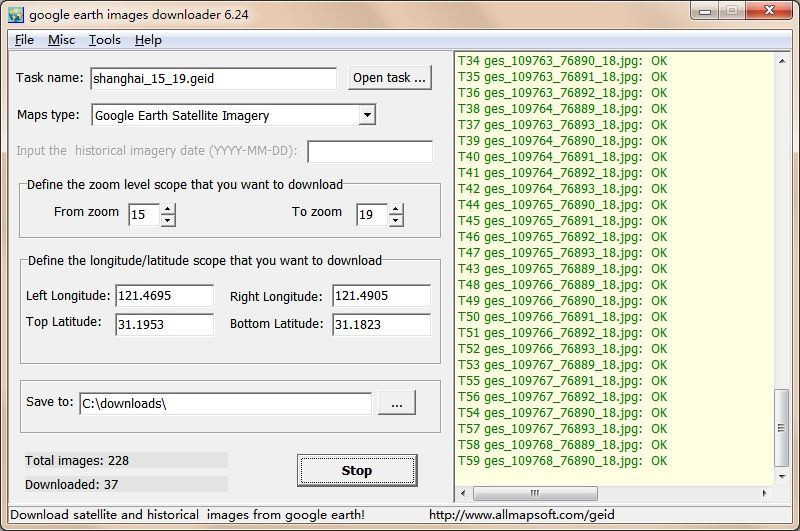Click the allmapsoft.com/geid URL in status bar
The height and width of the screenshot is (531, 800).
(521, 515)
